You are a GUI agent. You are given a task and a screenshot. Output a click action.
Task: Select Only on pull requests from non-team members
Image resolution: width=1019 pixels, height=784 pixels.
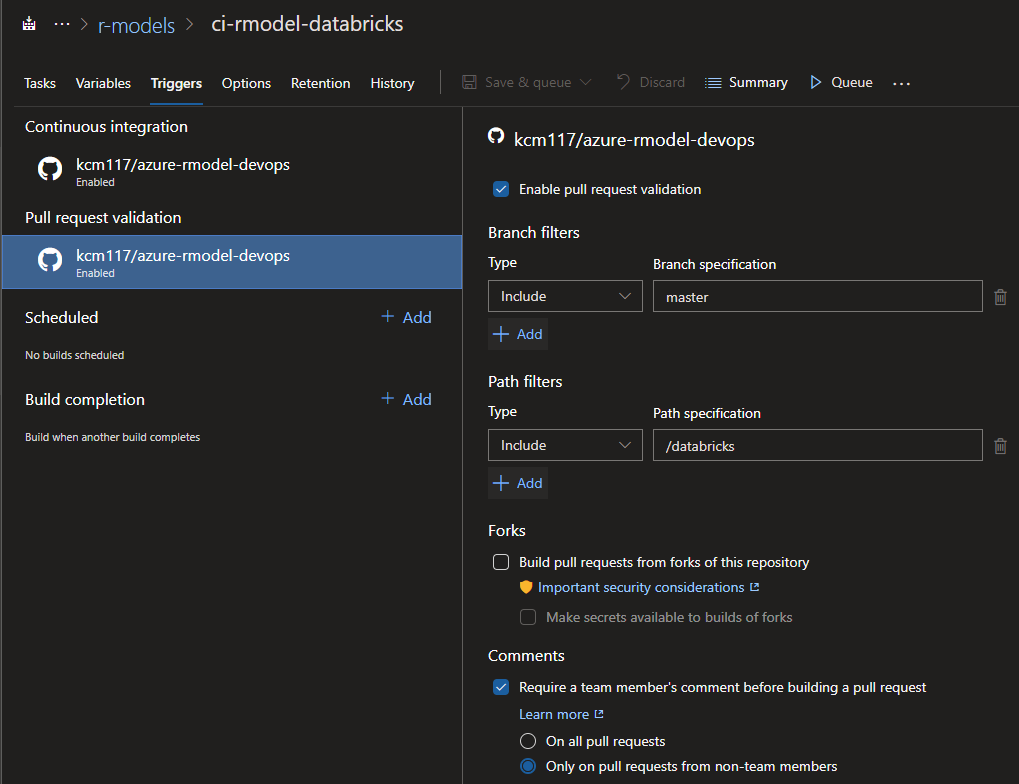[528, 766]
